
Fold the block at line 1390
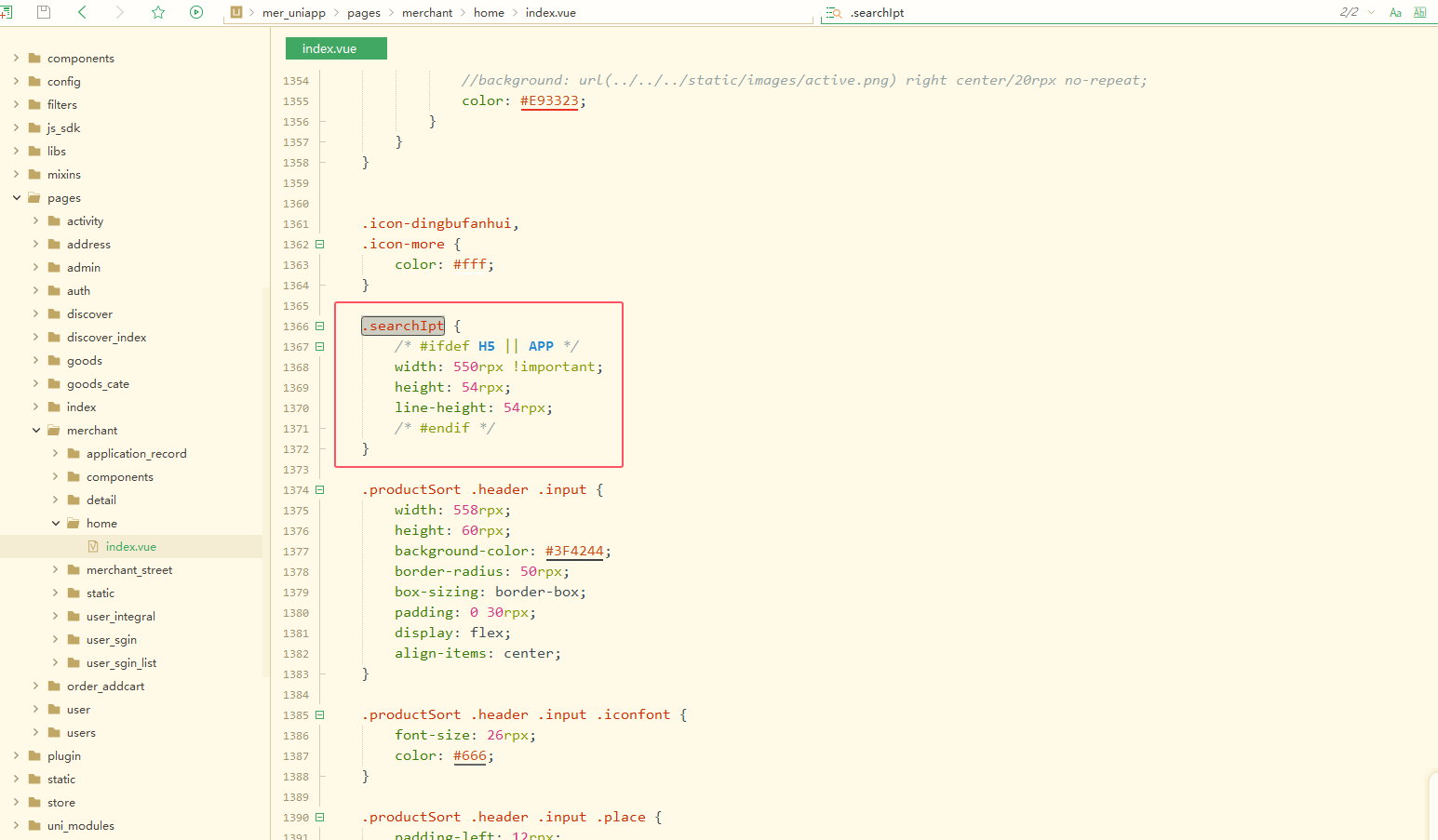click(319, 817)
